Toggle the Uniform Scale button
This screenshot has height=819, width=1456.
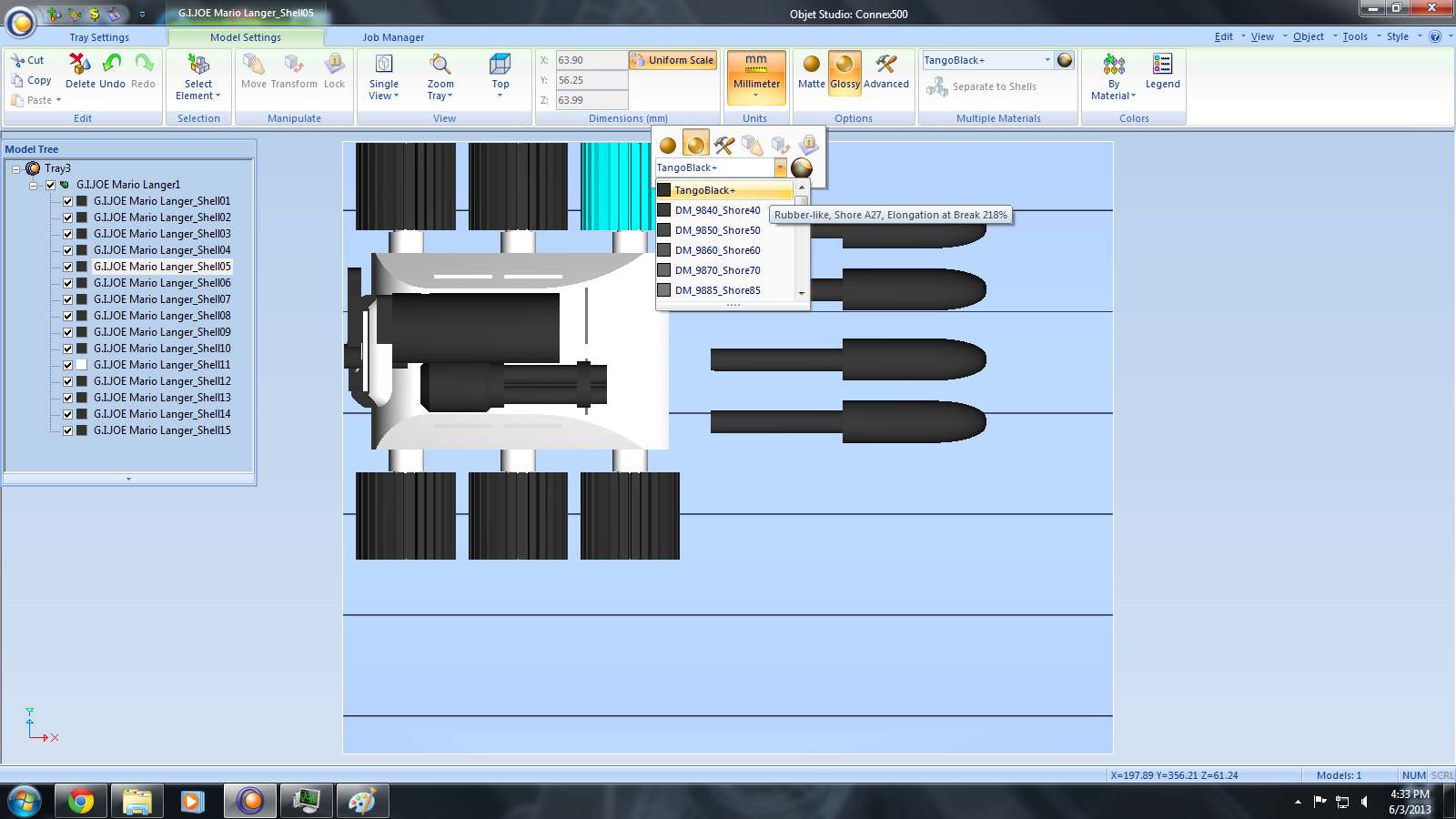(673, 60)
